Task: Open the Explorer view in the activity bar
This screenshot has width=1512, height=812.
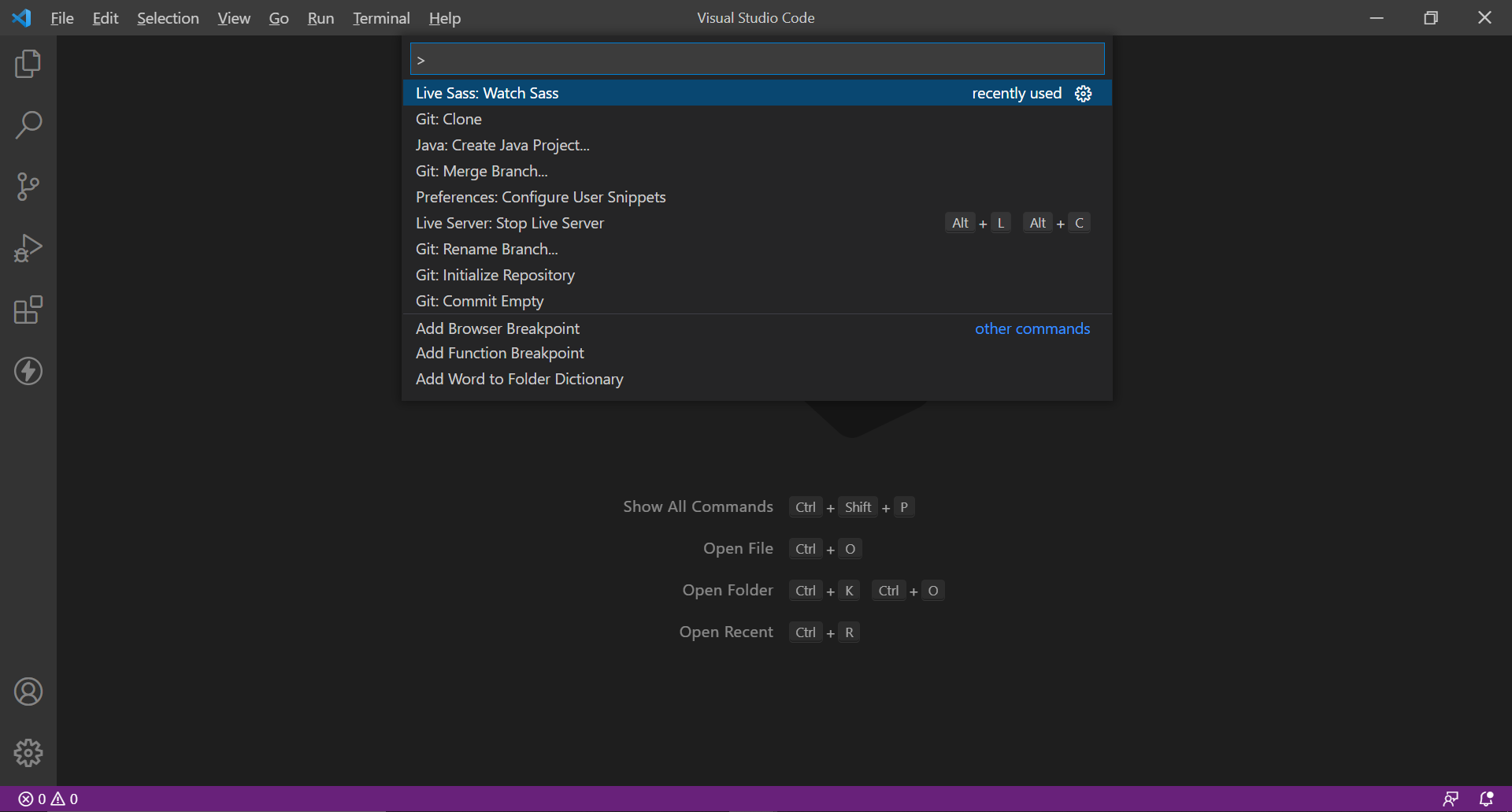Action: tap(28, 64)
